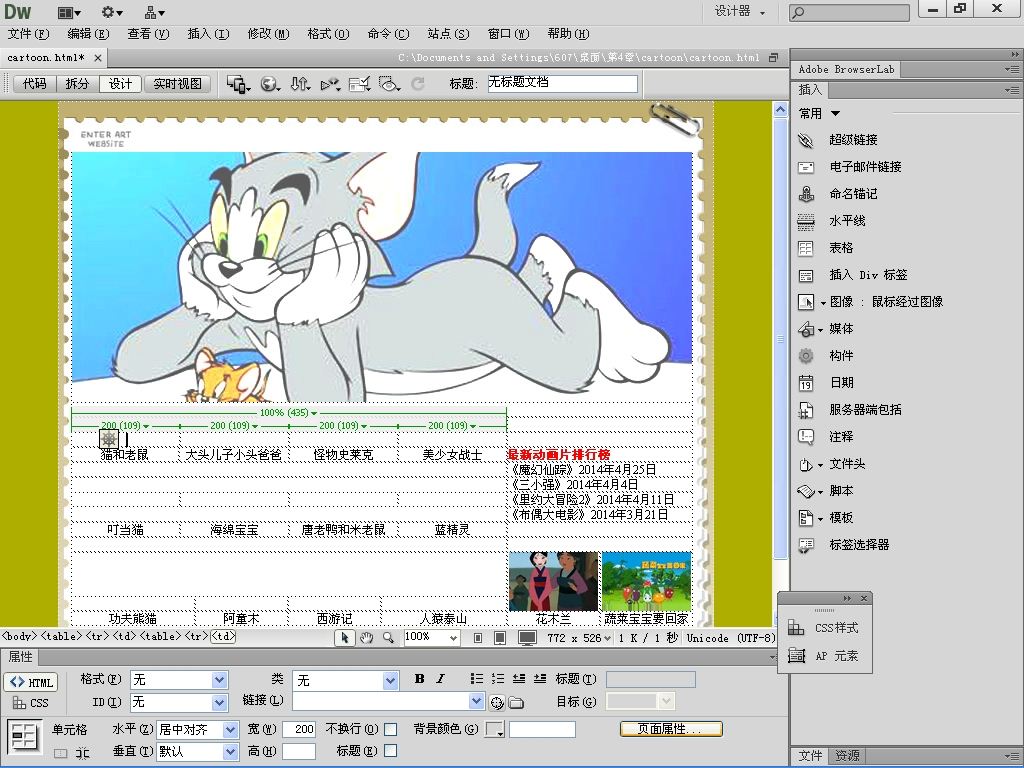Screen dimensions: 1024x768
Task: Click the Rollover Image icon
Action: click(806, 302)
